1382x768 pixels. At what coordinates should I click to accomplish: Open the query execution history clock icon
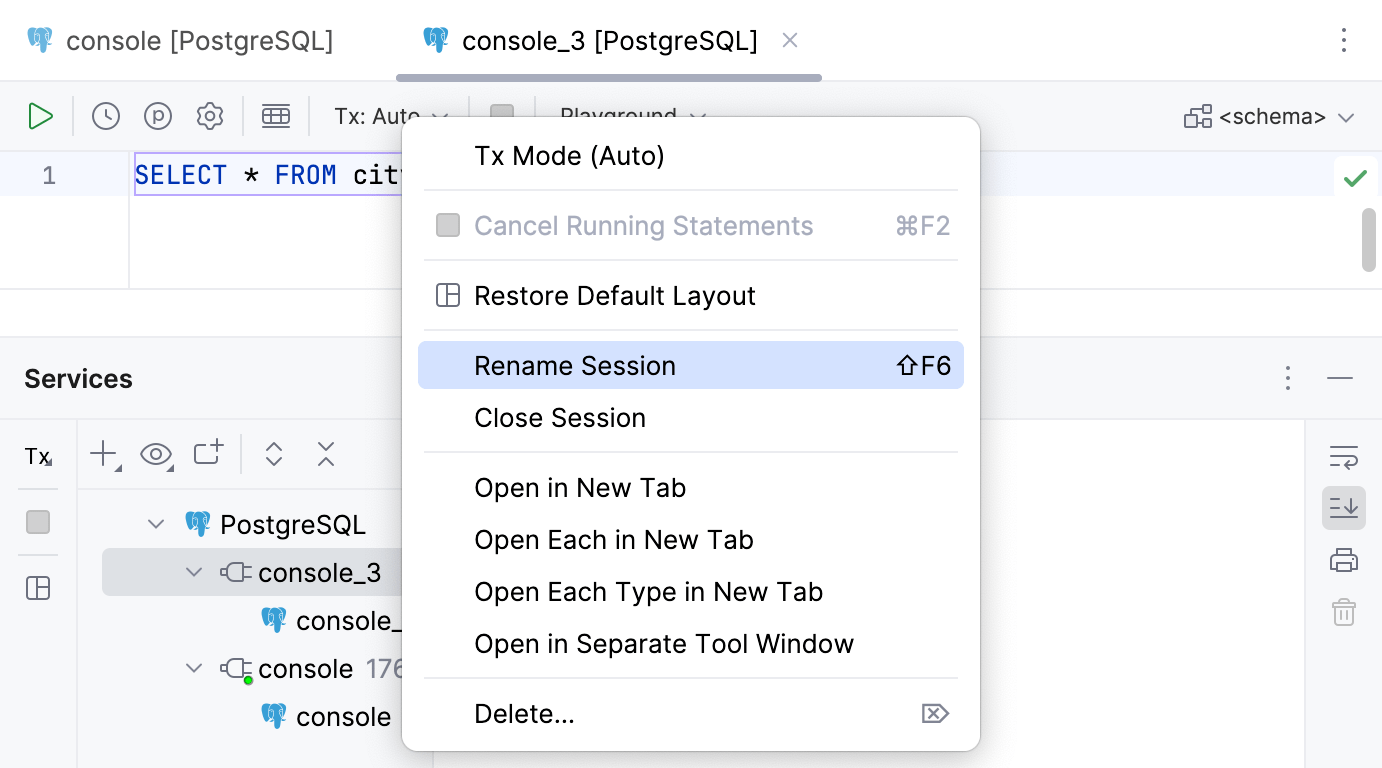[105, 115]
